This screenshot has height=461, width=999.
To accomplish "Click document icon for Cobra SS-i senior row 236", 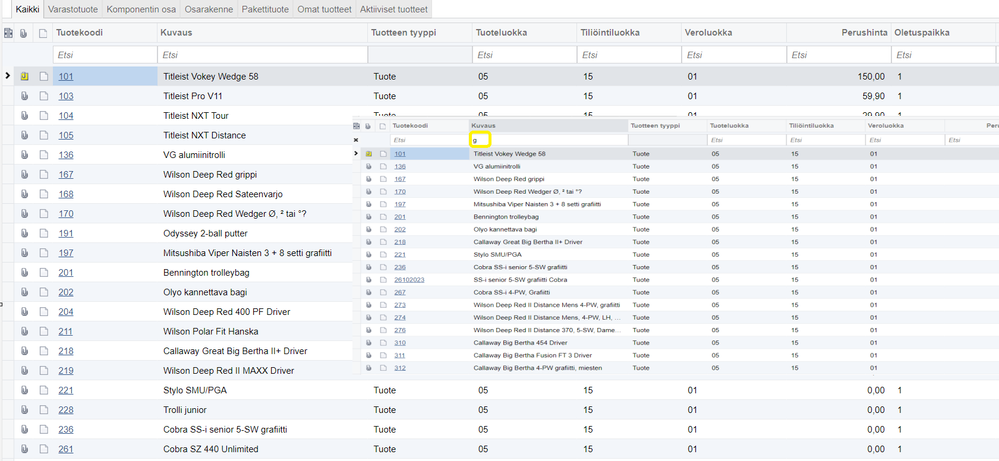I will (43, 430).
